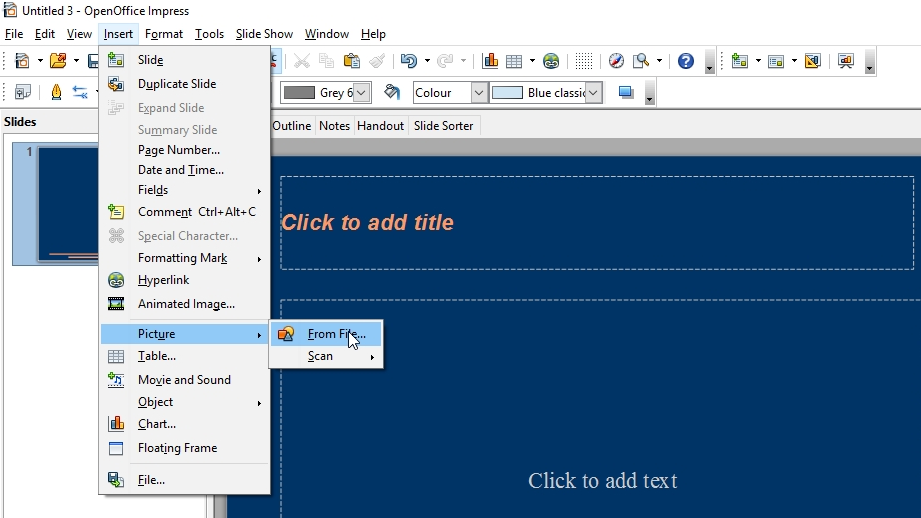This screenshot has width=921, height=518.
Task: Open the Format menu
Action: click(164, 34)
